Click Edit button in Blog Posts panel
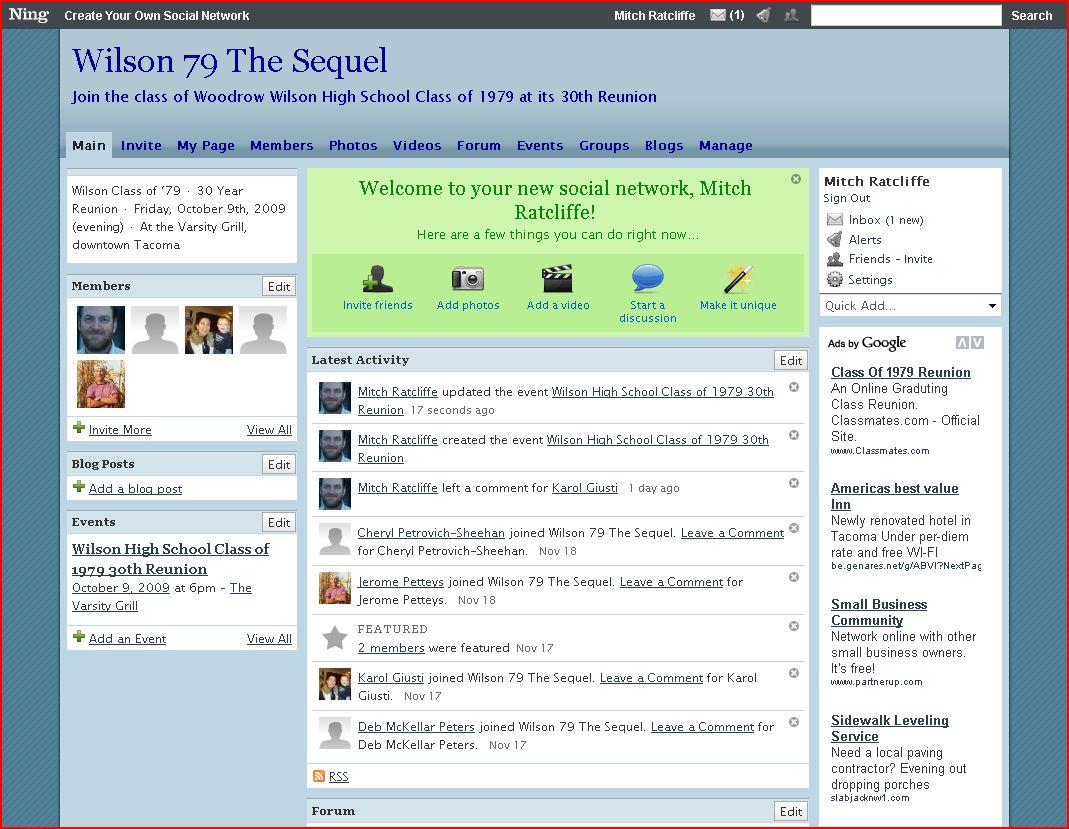Image resolution: width=1069 pixels, height=829 pixels. click(x=279, y=464)
